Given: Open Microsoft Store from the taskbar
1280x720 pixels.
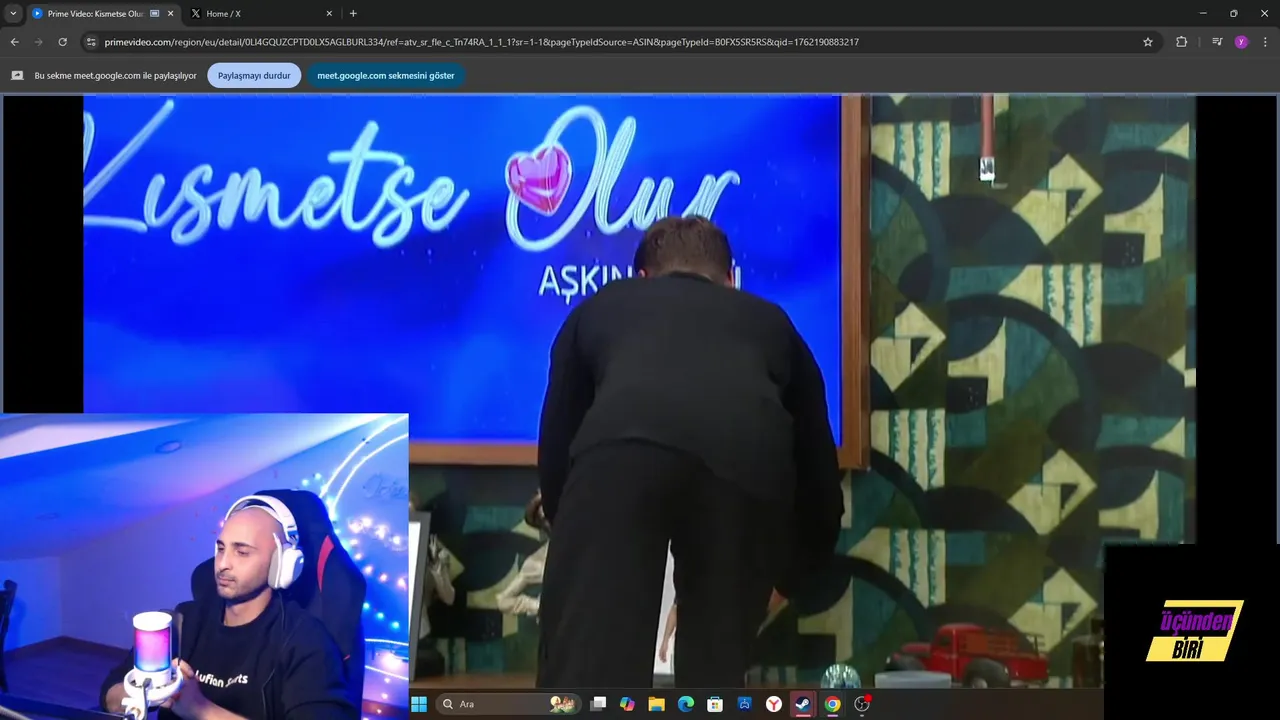Looking at the screenshot, I should (x=715, y=704).
